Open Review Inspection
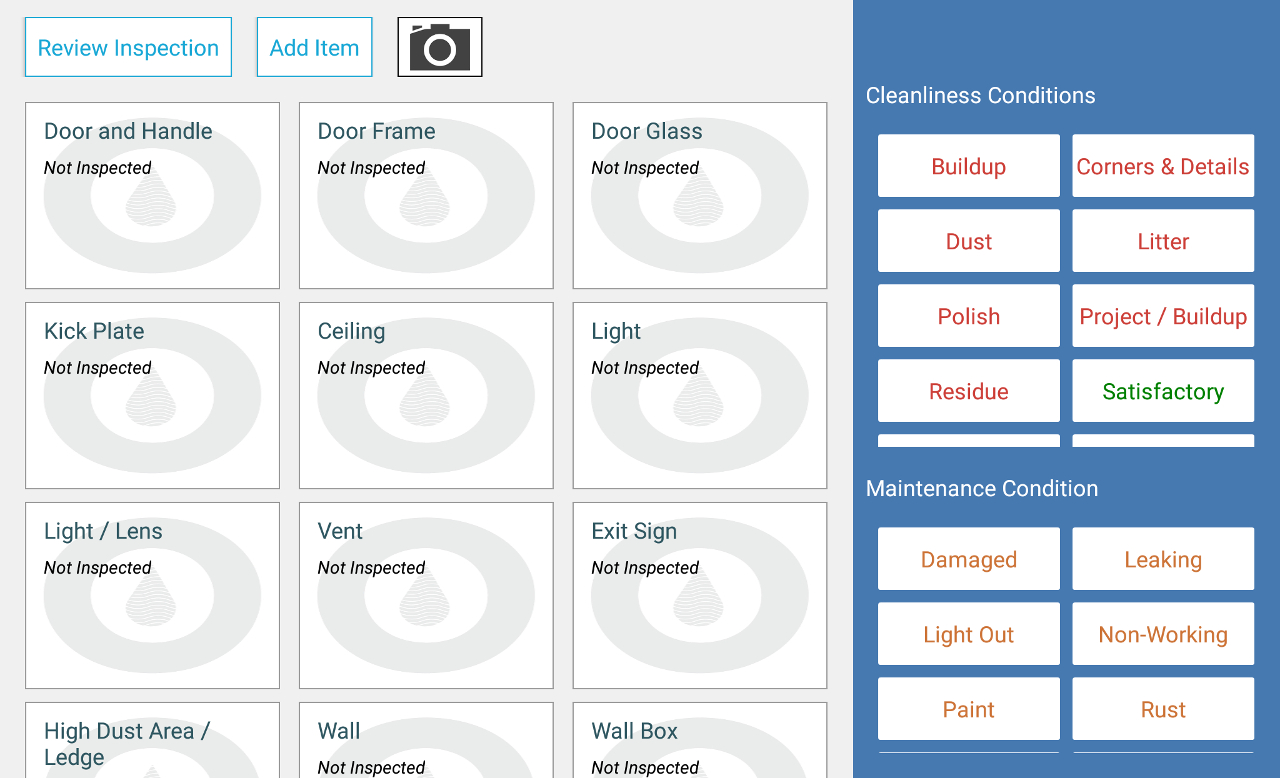The width and height of the screenshot is (1280, 778). pyautogui.click(x=128, y=47)
